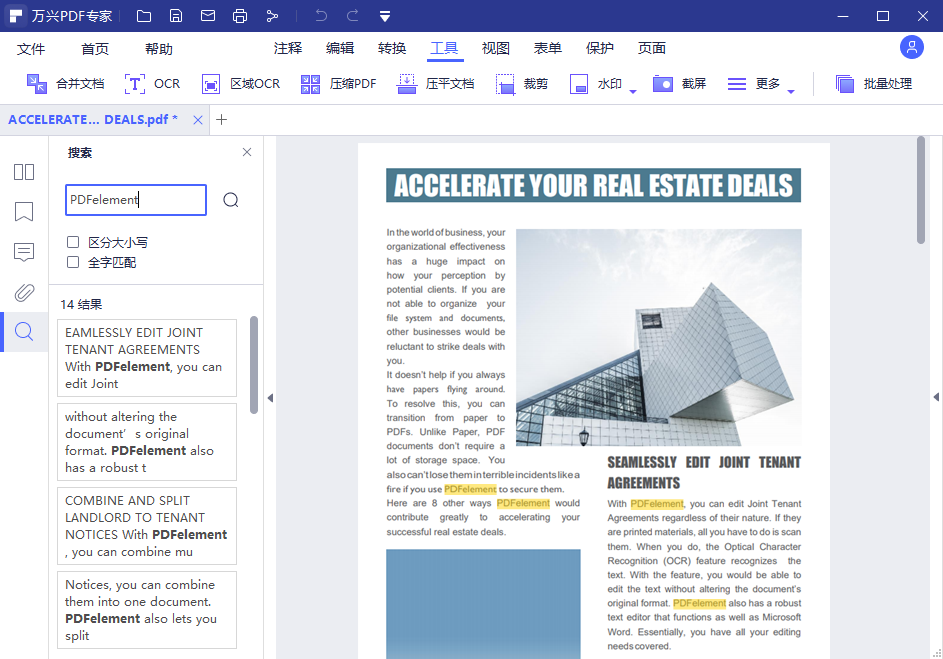Enable 全字匹配 whole word checkbox
This screenshot has height=659, width=943.
coord(73,262)
